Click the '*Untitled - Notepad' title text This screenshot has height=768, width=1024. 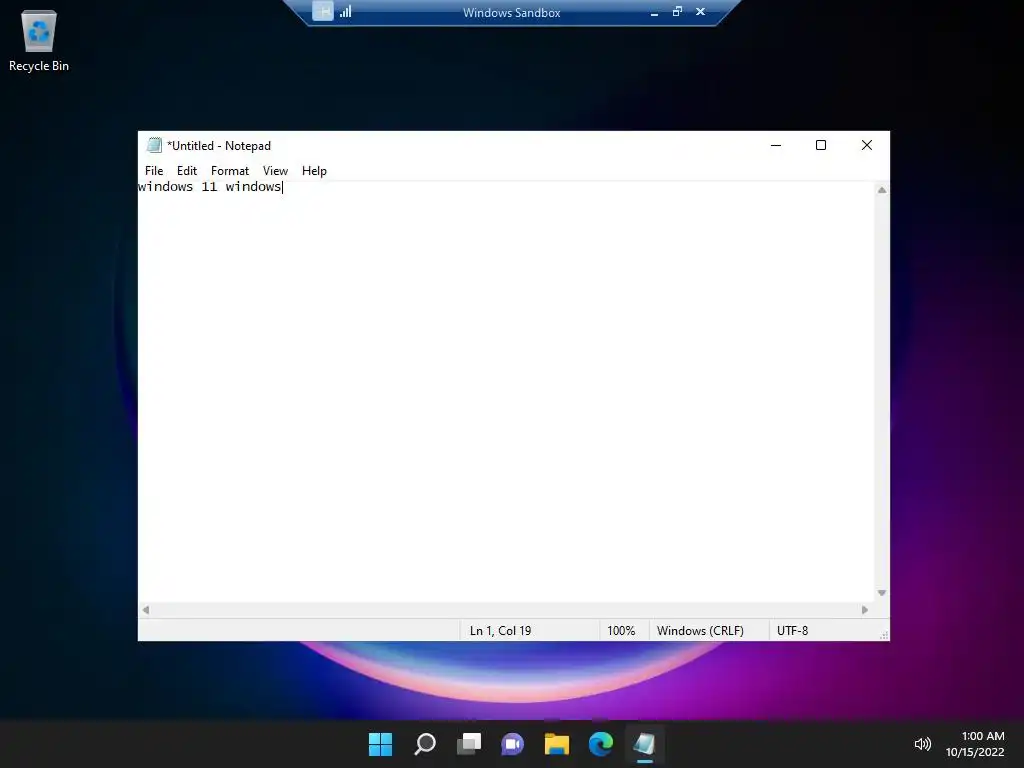point(219,146)
